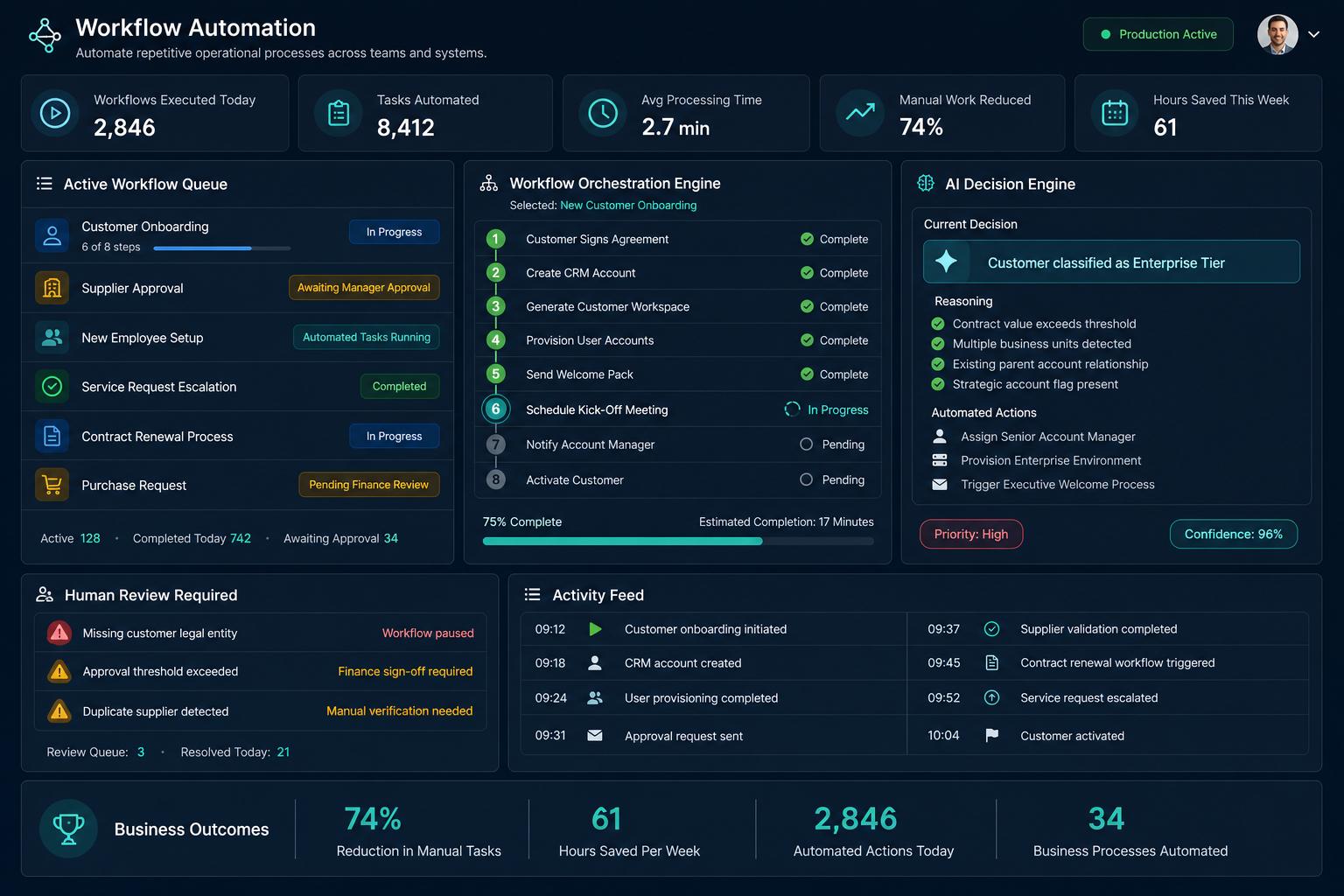Click the New Employee Setup people icon
Screen dimensions: 1344x896
pos(52,337)
